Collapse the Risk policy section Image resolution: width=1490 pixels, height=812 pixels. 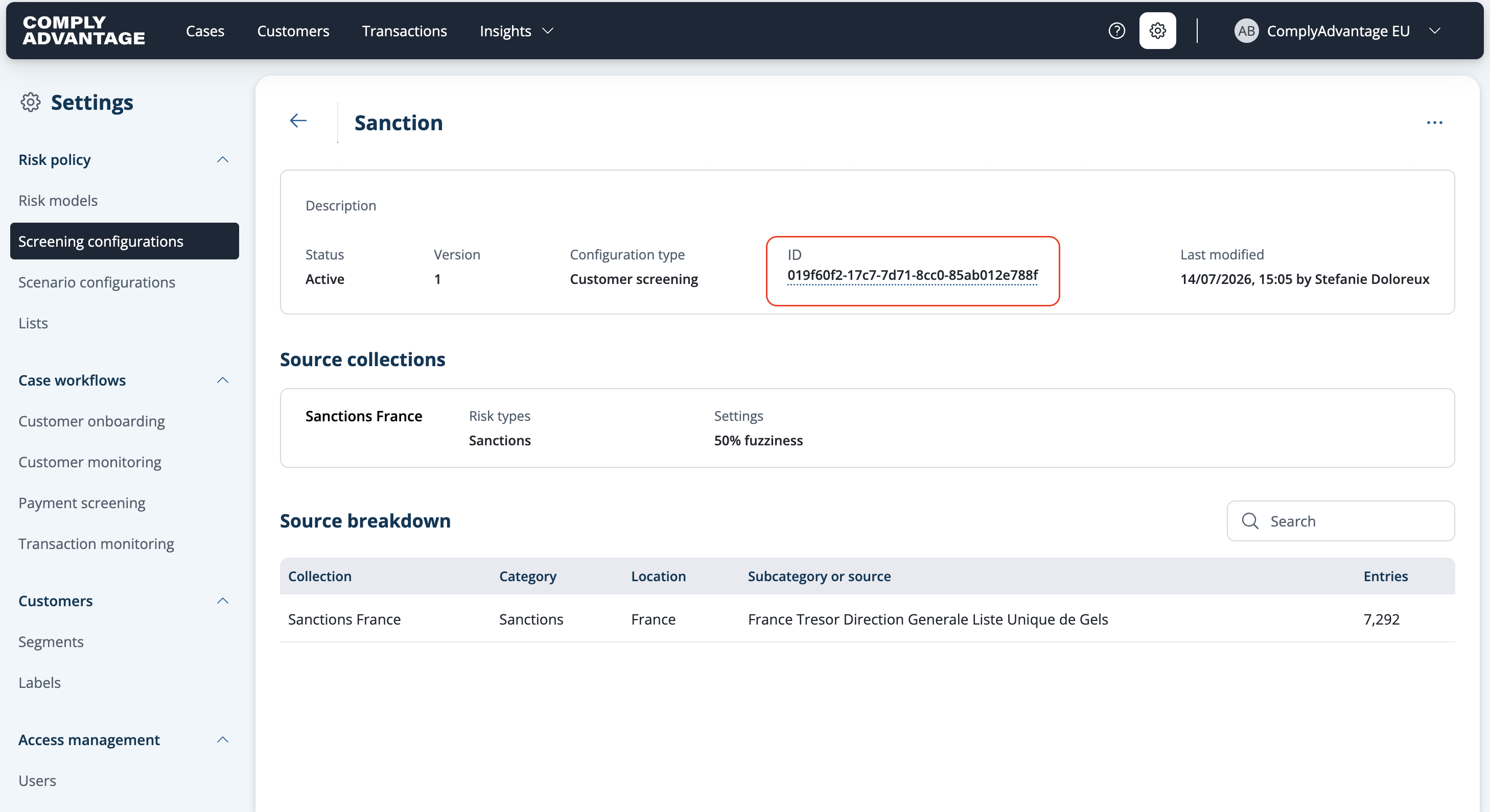[x=223, y=159]
